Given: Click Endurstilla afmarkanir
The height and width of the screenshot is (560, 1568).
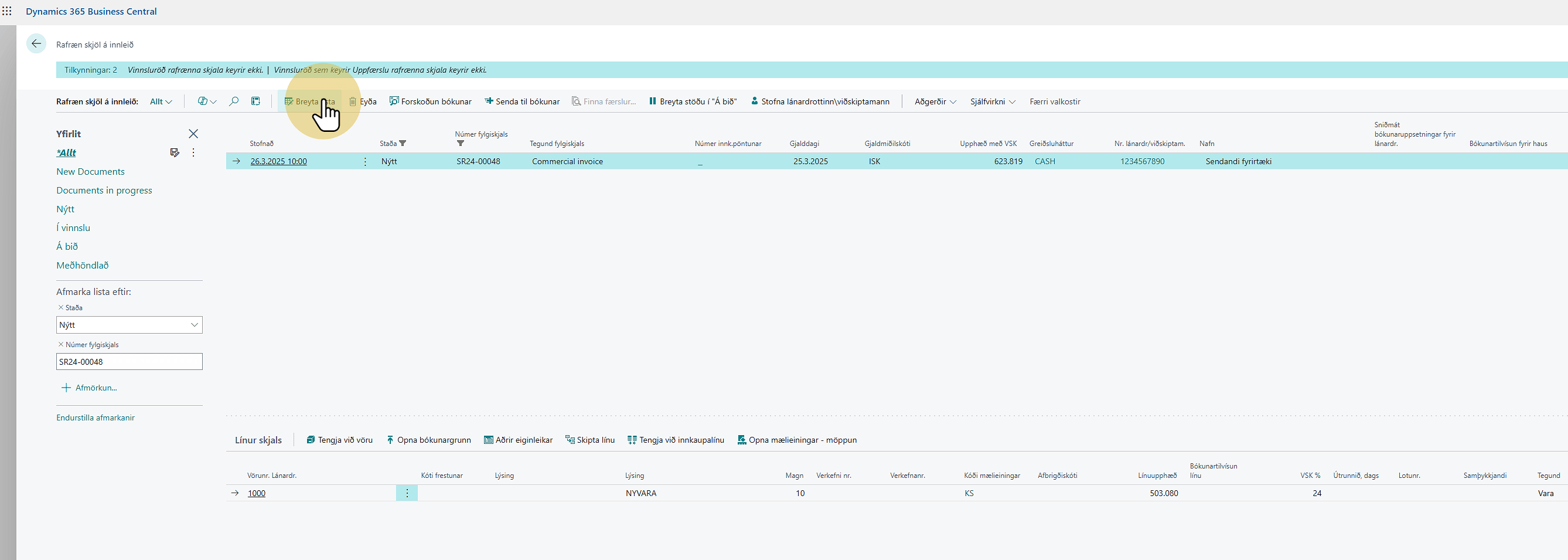Looking at the screenshot, I should 96,418.
